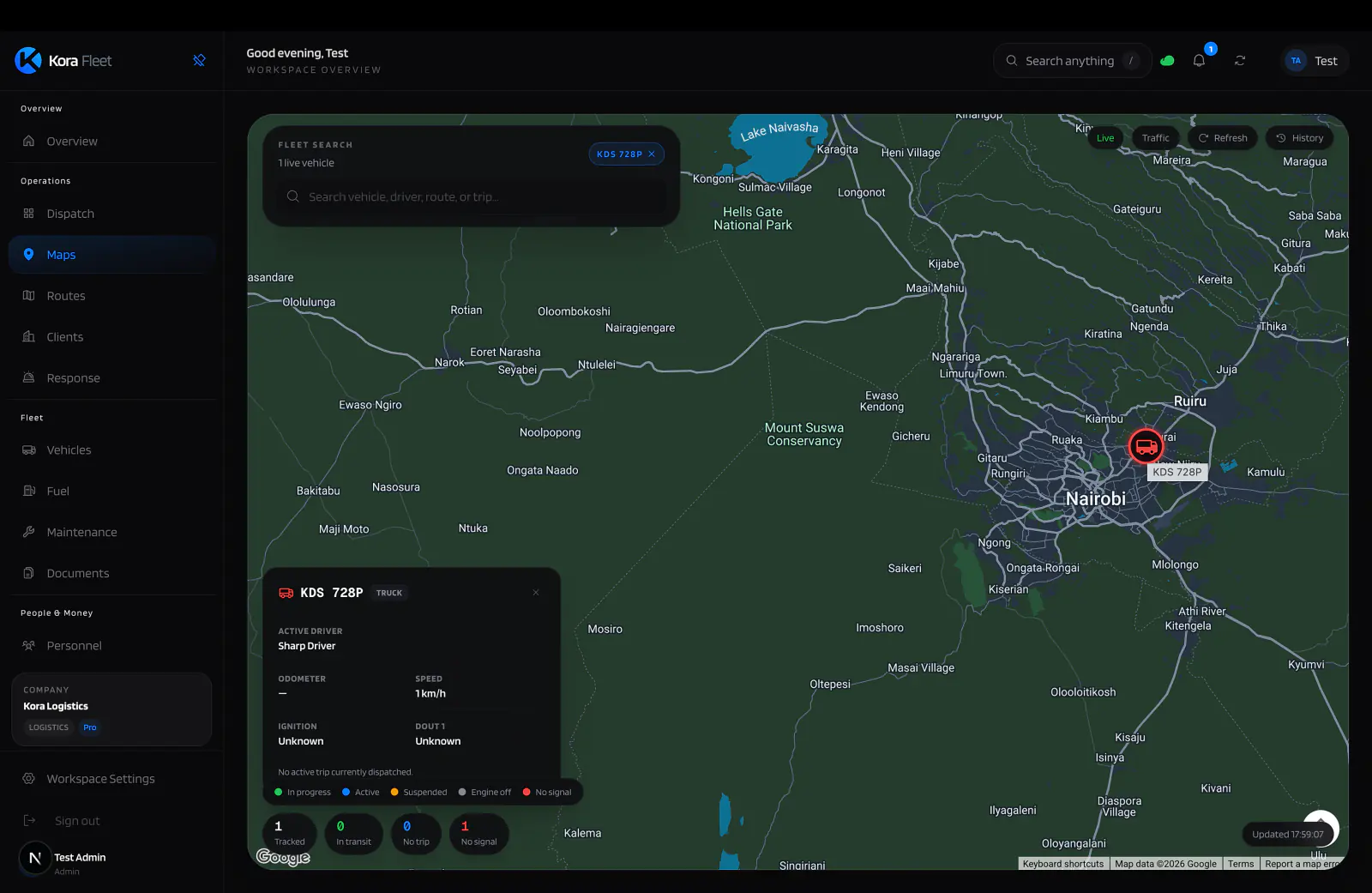This screenshot has width=1372, height=893.
Task: Click the map Refresh button
Action: pyautogui.click(x=1223, y=138)
